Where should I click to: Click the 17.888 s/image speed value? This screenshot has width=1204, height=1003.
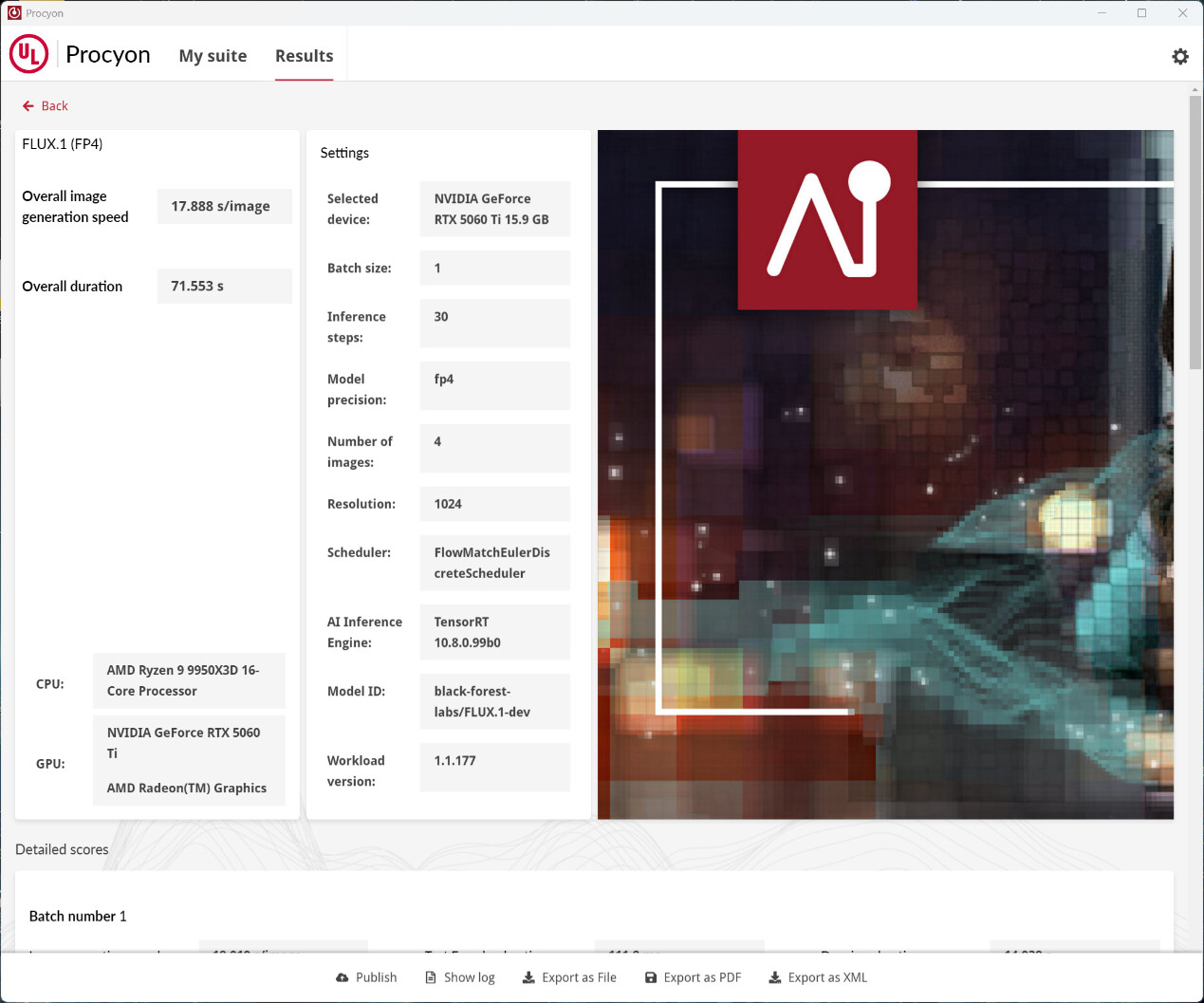224,206
